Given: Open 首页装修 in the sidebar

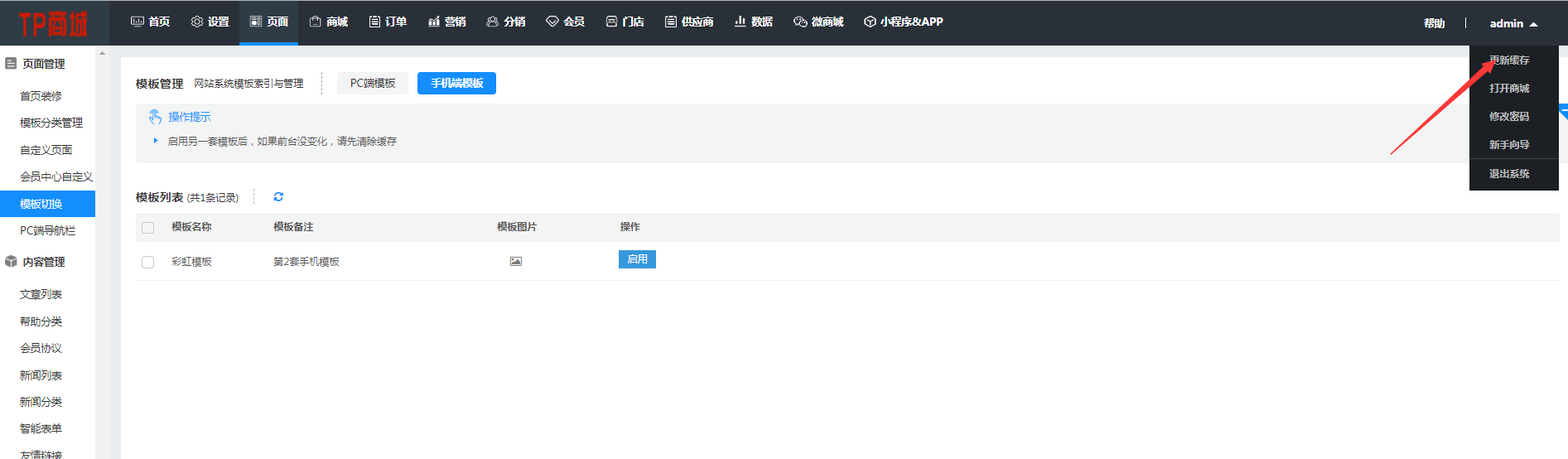Looking at the screenshot, I should [x=41, y=96].
